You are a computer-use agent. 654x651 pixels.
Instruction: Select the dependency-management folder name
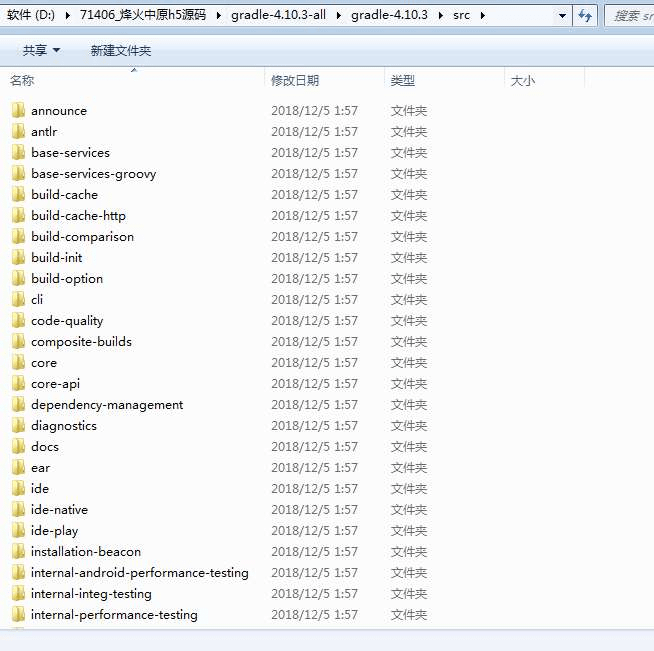[107, 405]
